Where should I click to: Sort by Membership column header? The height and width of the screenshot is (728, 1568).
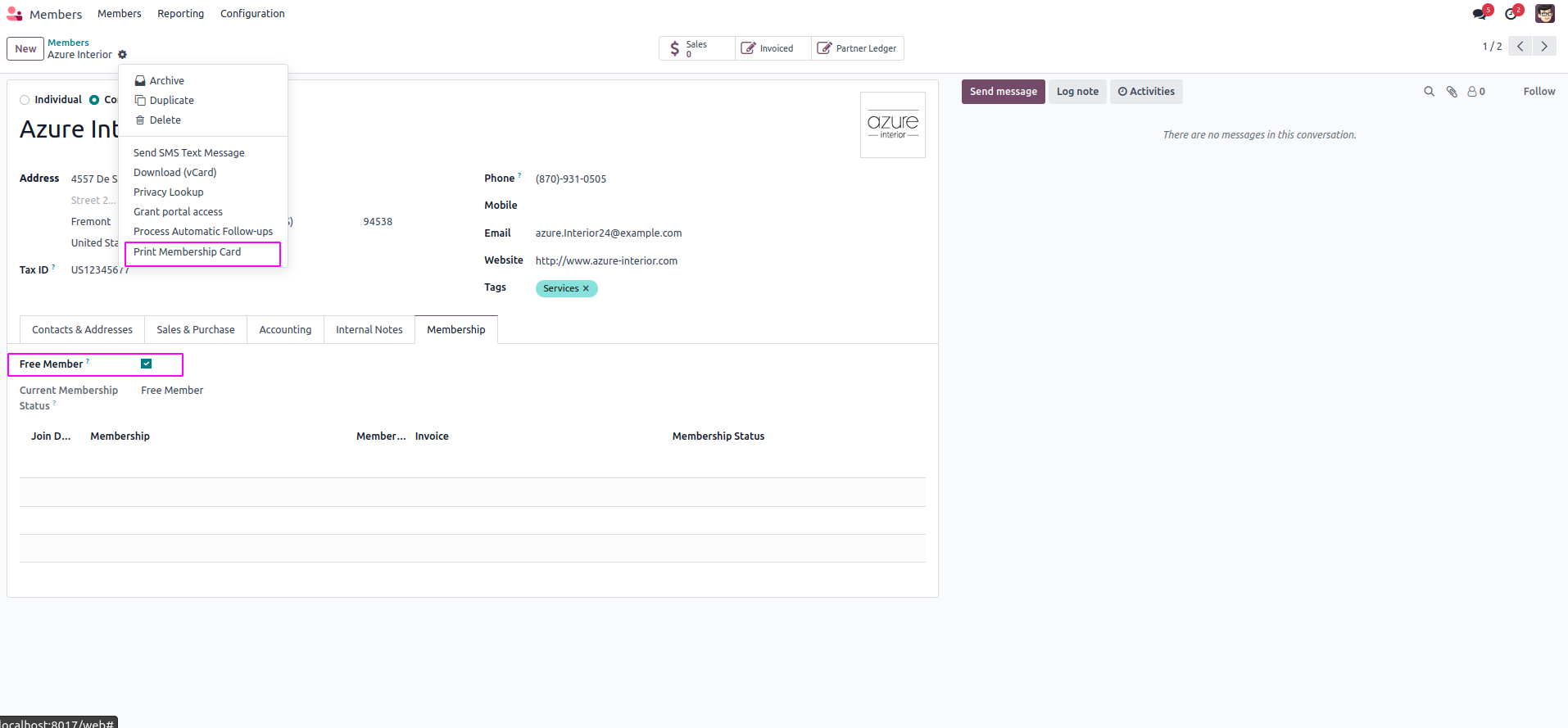pos(120,436)
